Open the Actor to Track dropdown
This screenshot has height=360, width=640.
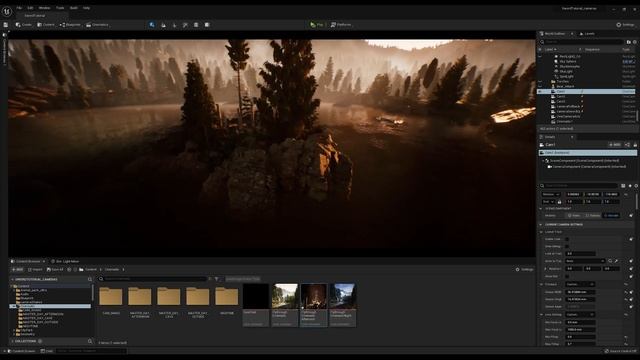[585, 261]
